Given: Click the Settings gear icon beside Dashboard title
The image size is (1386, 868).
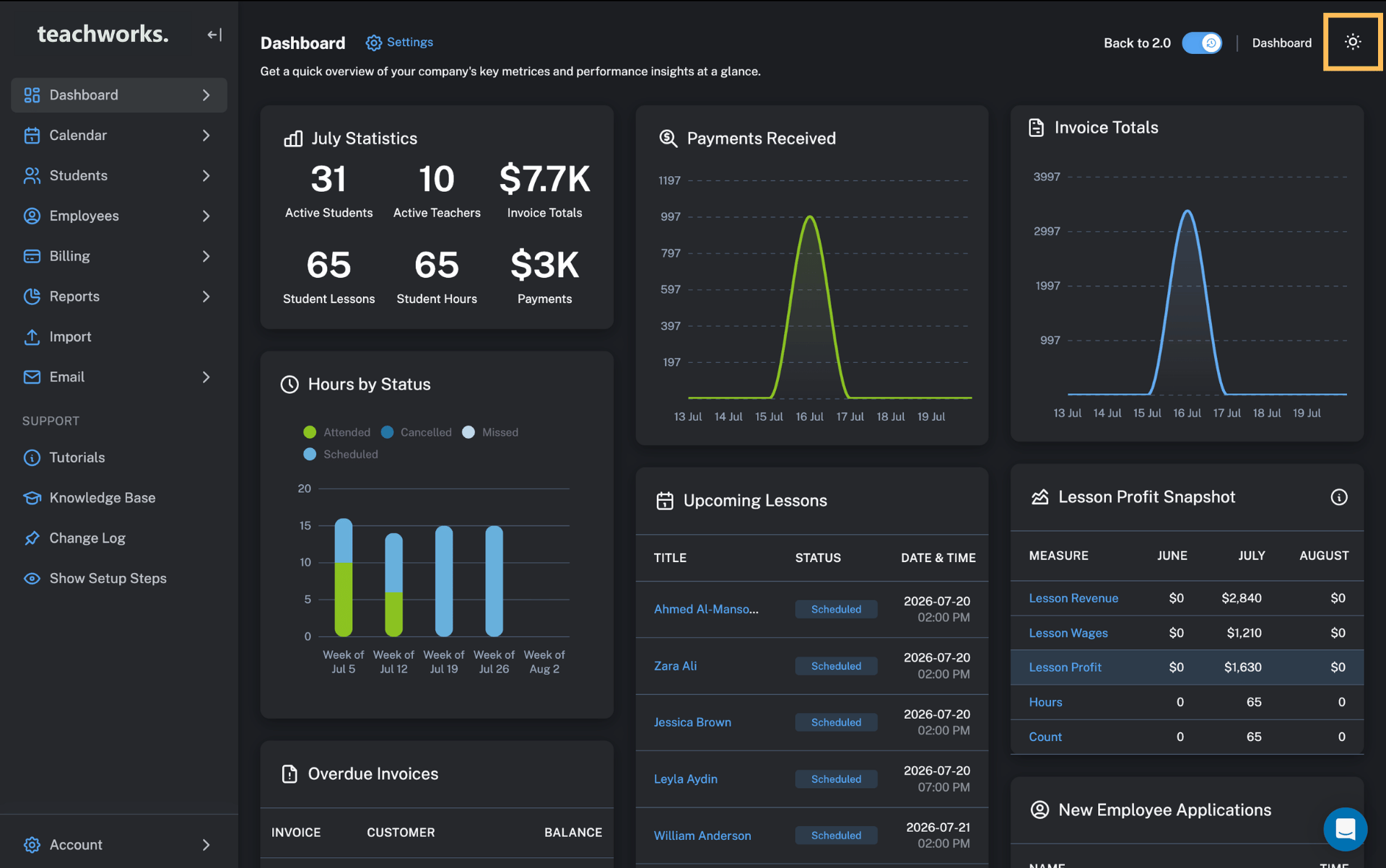Looking at the screenshot, I should pyautogui.click(x=373, y=43).
